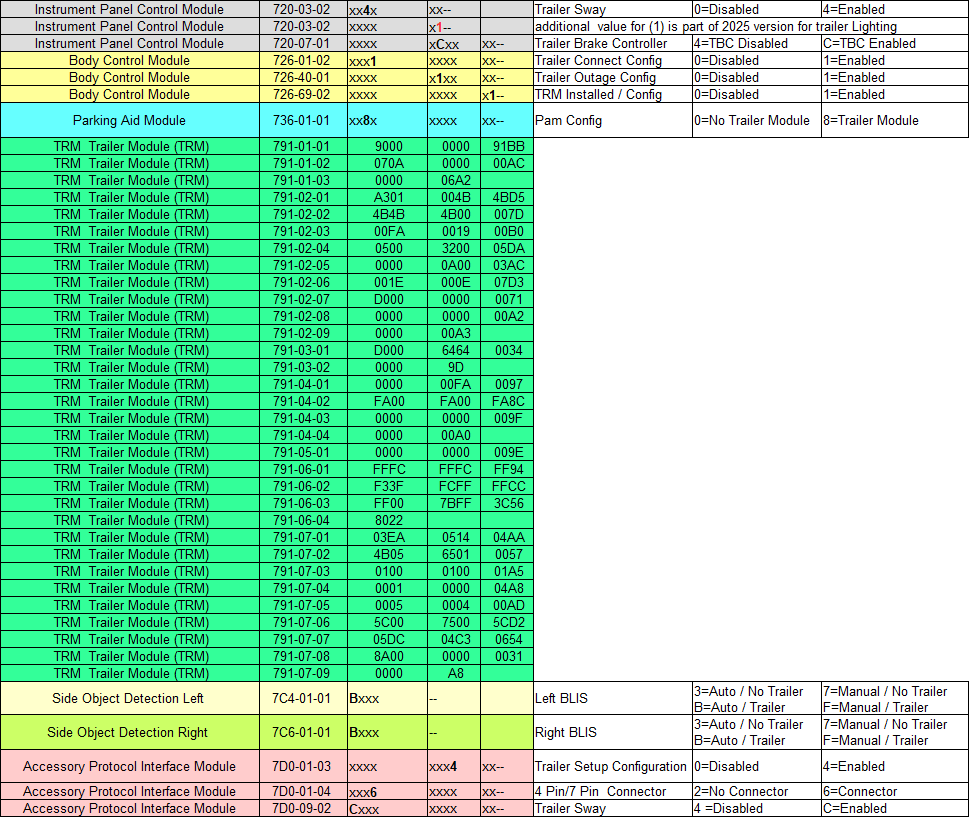Select the Trailer Connect Config cell

[612, 61]
